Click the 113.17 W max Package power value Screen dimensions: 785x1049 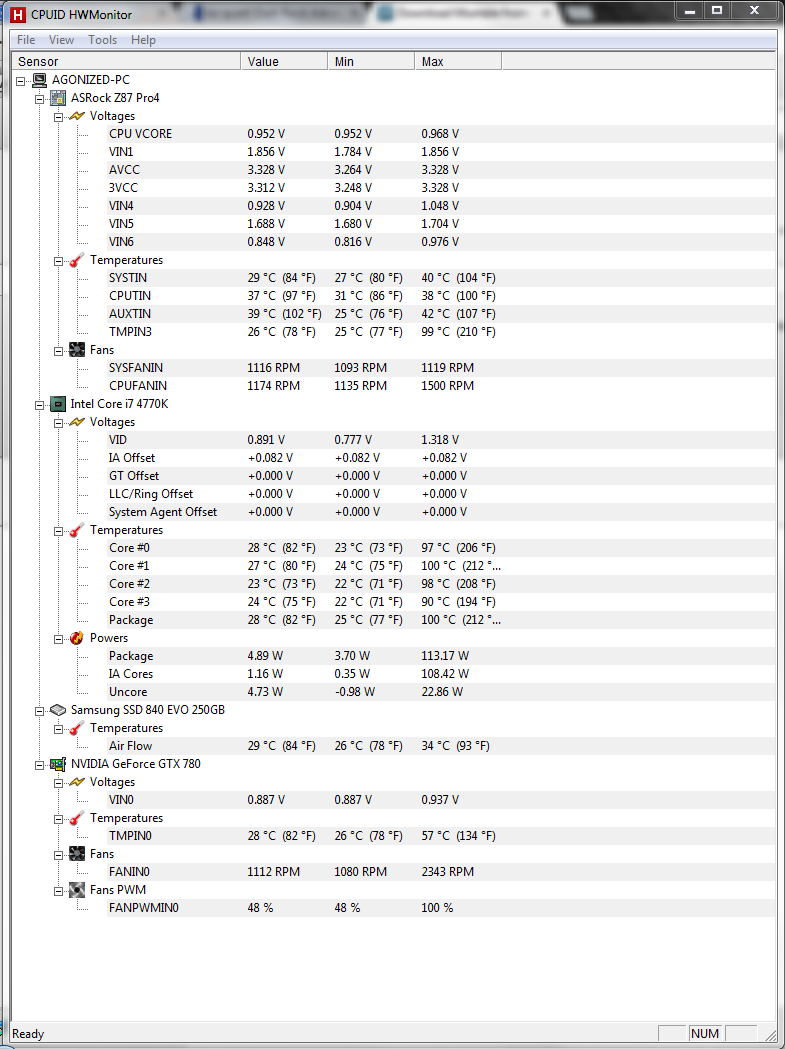click(445, 656)
